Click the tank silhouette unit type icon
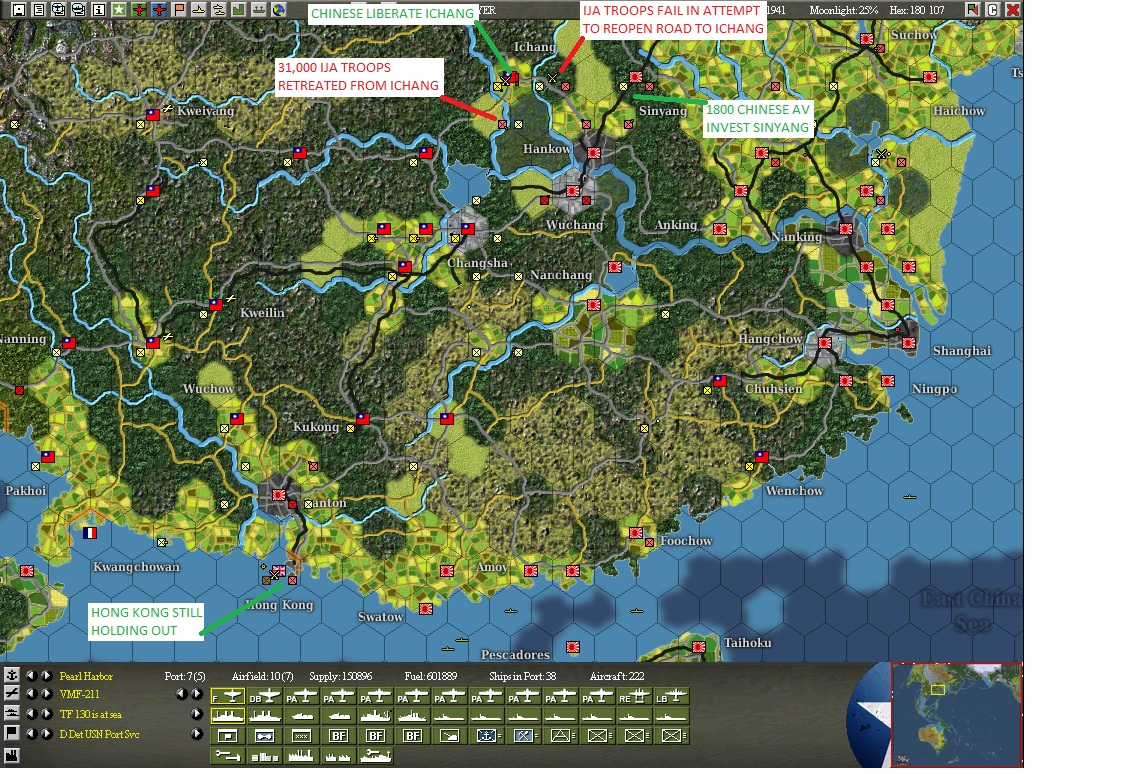The height and width of the screenshot is (774, 1137). pos(449,736)
